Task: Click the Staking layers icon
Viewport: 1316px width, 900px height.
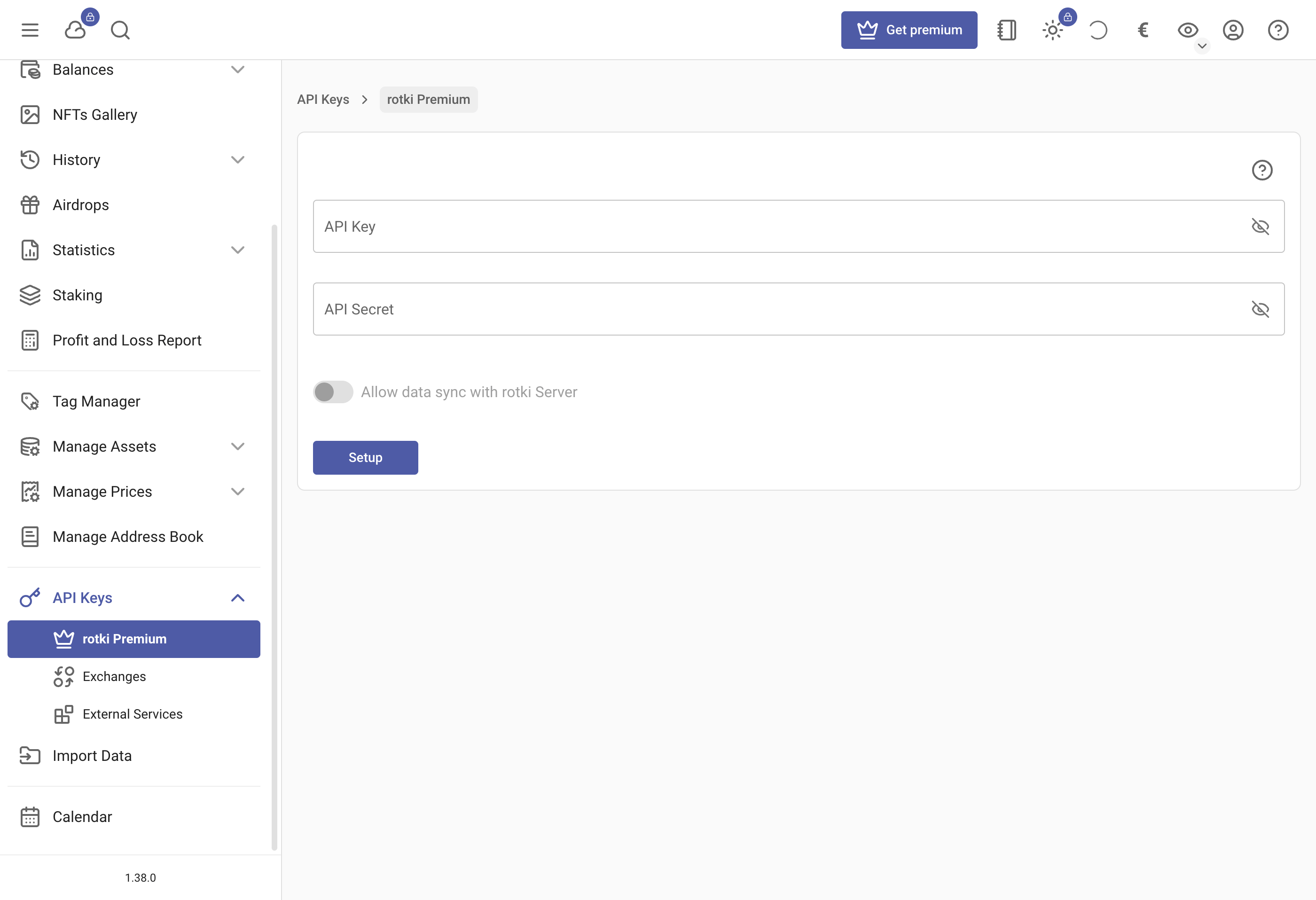Action: coord(30,295)
